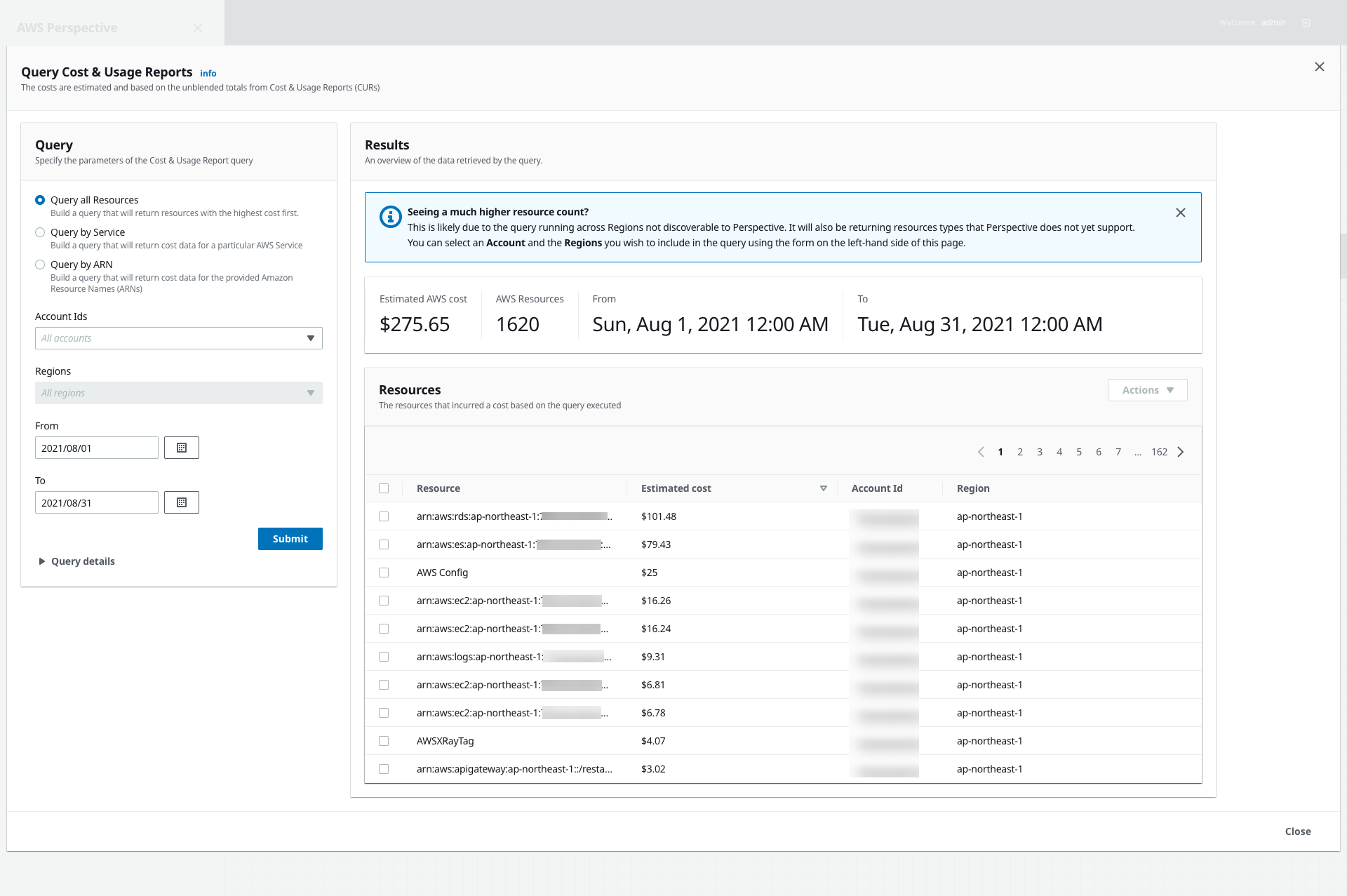The image size is (1347, 896).
Task: Select Query by Service option
Action: [x=40, y=232]
